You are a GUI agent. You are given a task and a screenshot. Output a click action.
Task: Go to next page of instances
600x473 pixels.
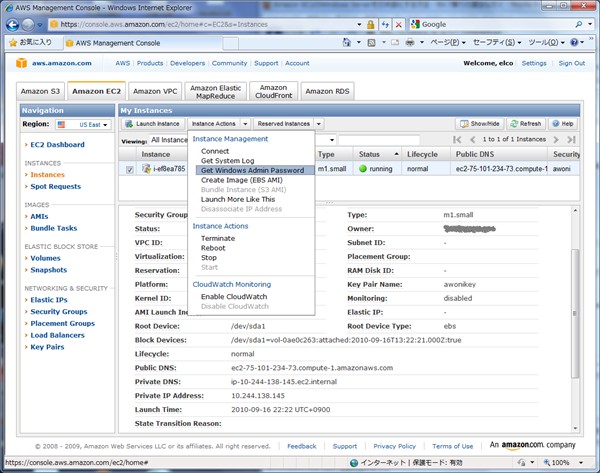coord(556,140)
